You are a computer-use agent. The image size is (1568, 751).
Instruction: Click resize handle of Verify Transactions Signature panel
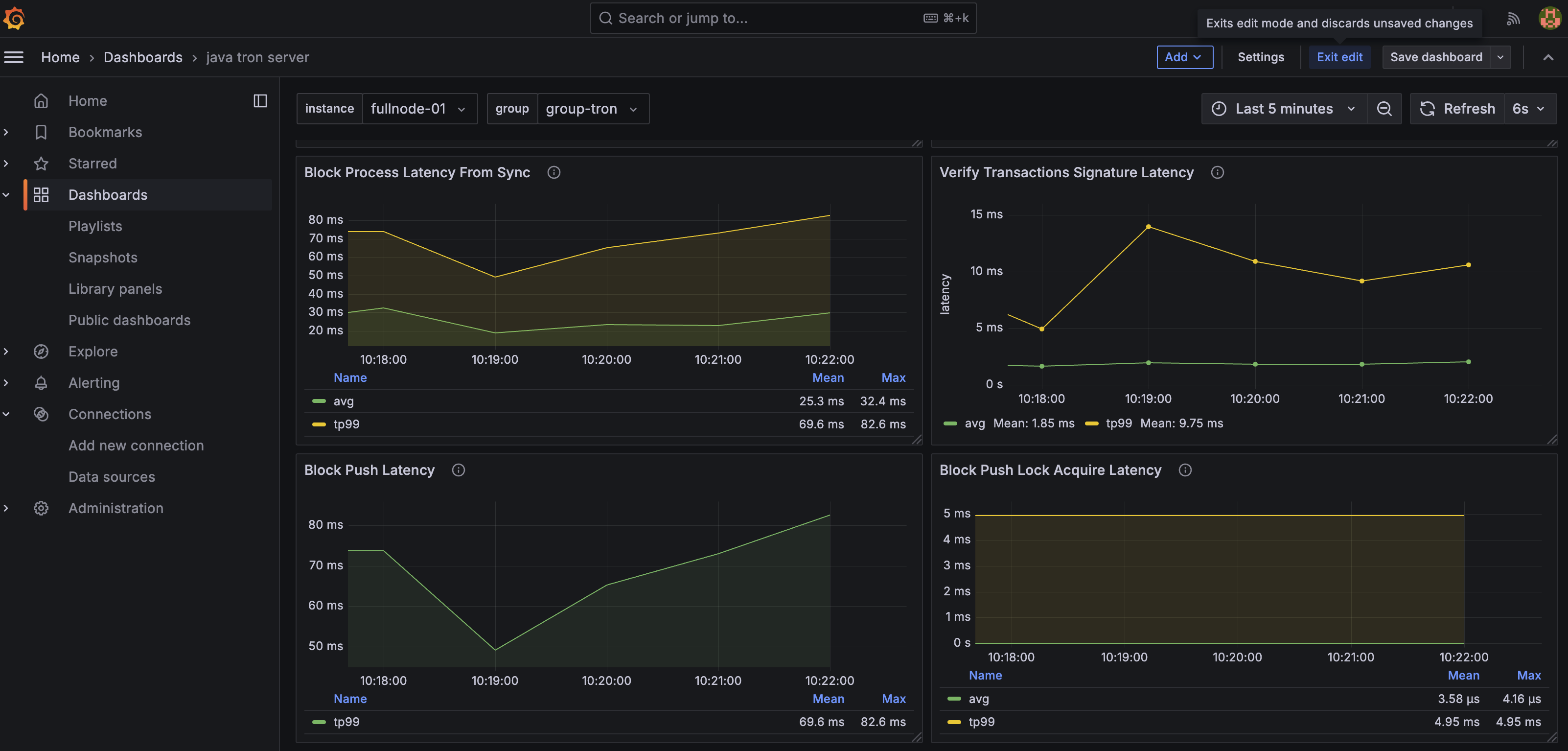(x=1552, y=440)
